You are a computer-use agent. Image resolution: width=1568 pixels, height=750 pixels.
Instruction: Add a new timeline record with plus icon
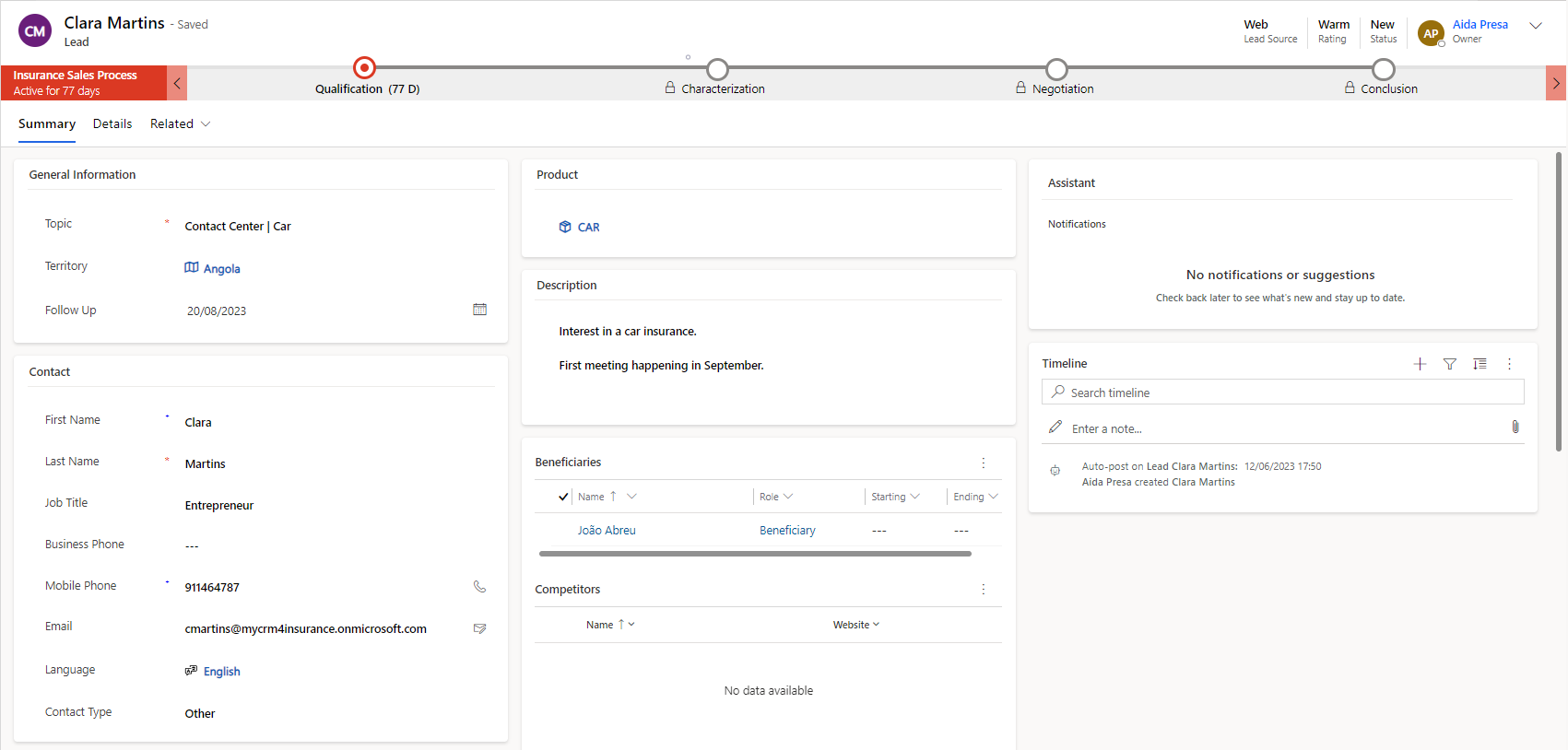(x=1420, y=364)
